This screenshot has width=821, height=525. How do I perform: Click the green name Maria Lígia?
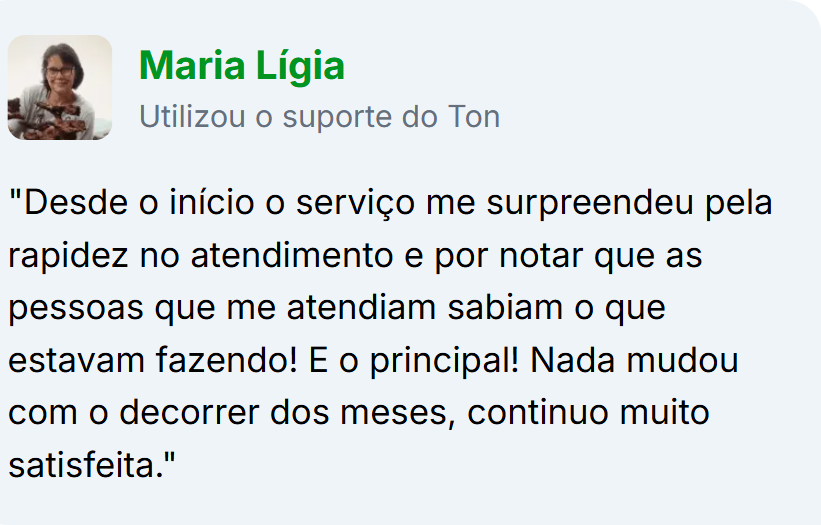point(242,66)
